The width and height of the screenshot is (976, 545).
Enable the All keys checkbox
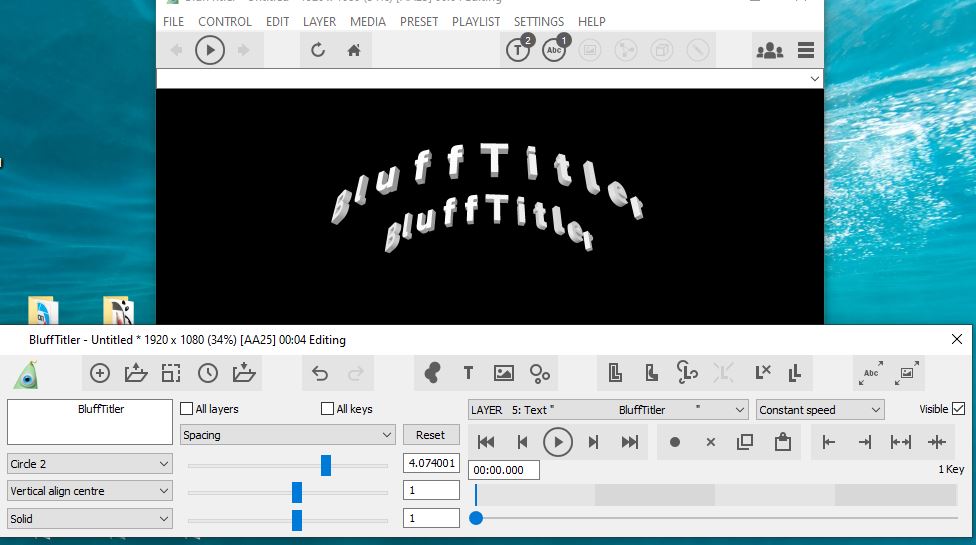coord(327,409)
